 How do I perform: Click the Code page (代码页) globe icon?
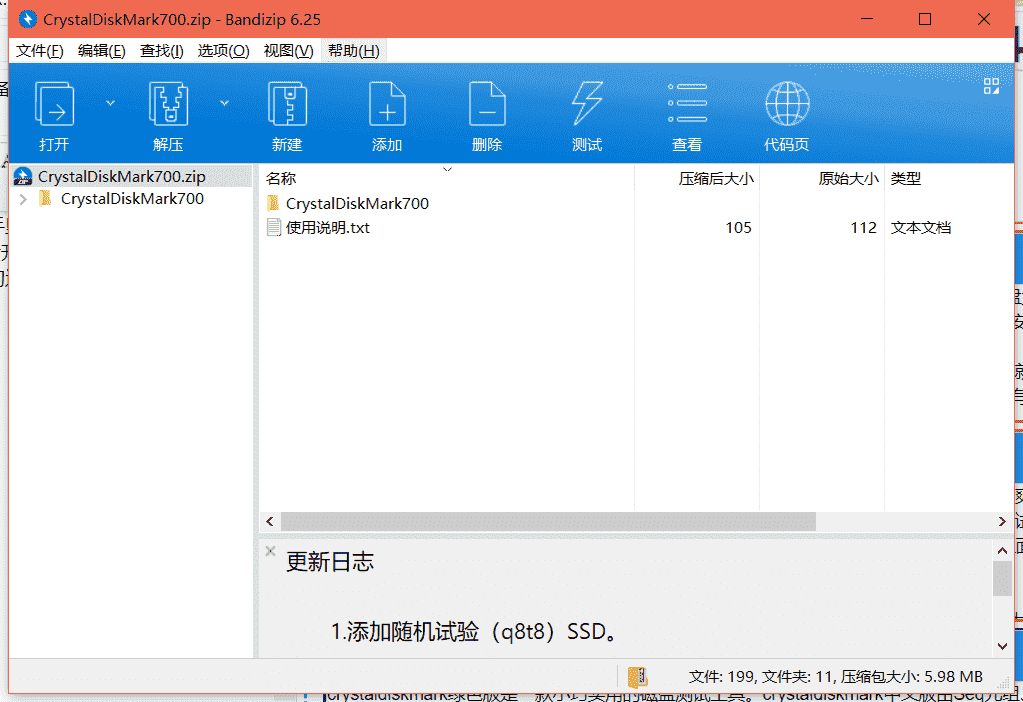[x=787, y=104]
